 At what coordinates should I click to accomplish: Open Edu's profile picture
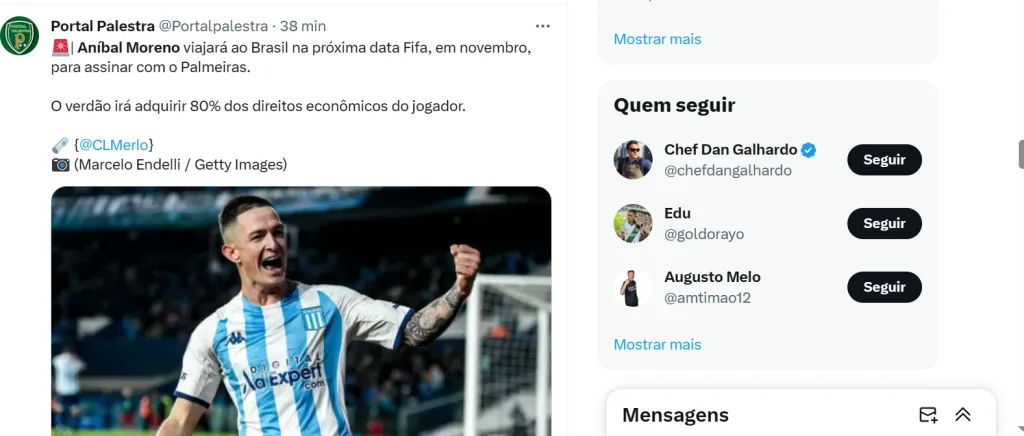coord(633,223)
